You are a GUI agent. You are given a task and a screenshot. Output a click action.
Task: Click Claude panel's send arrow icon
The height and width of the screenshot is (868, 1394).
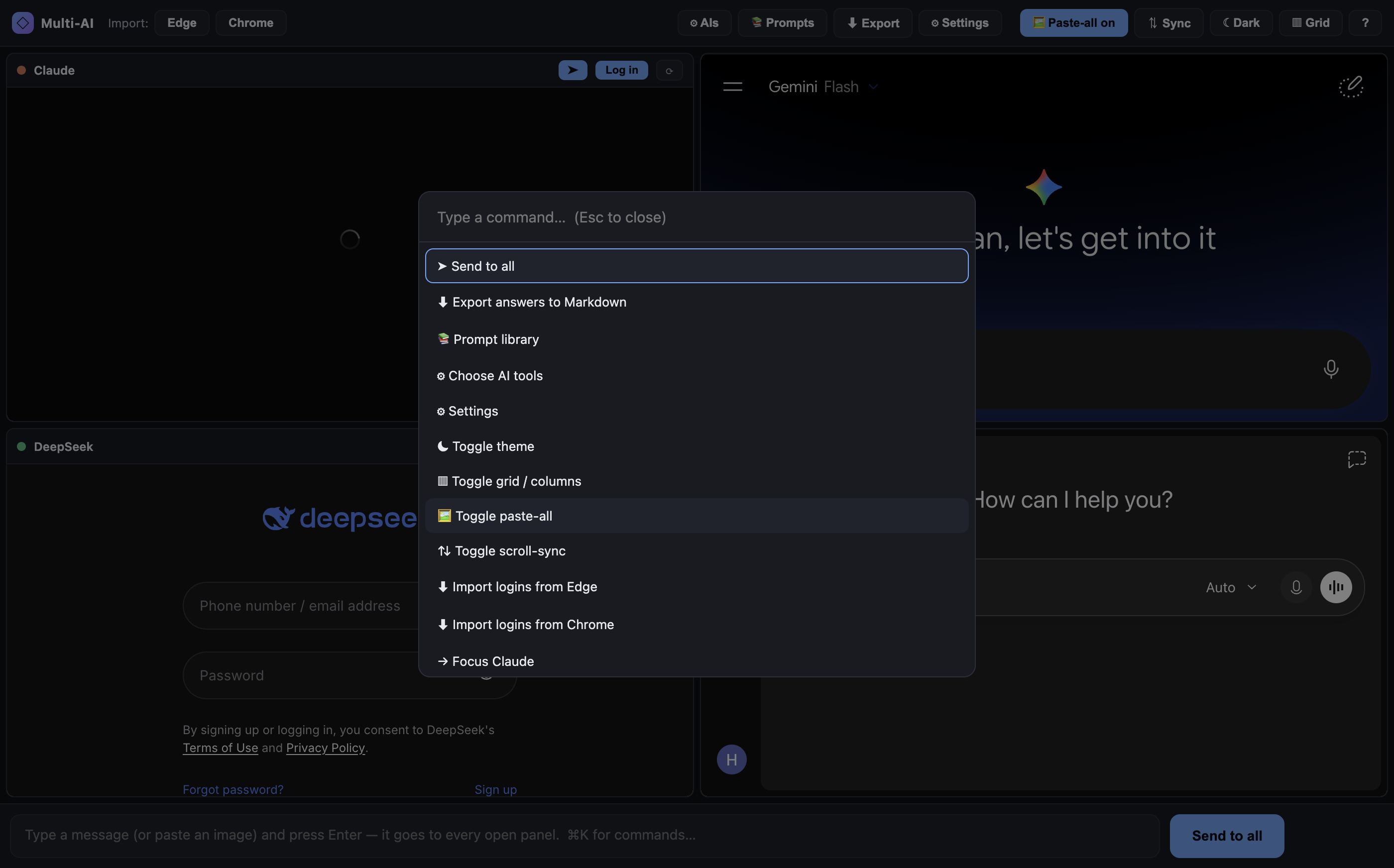(x=573, y=70)
